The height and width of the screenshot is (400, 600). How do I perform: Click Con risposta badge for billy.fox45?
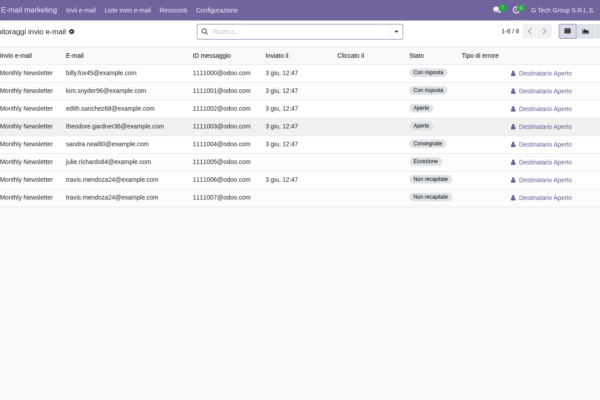click(x=428, y=73)
